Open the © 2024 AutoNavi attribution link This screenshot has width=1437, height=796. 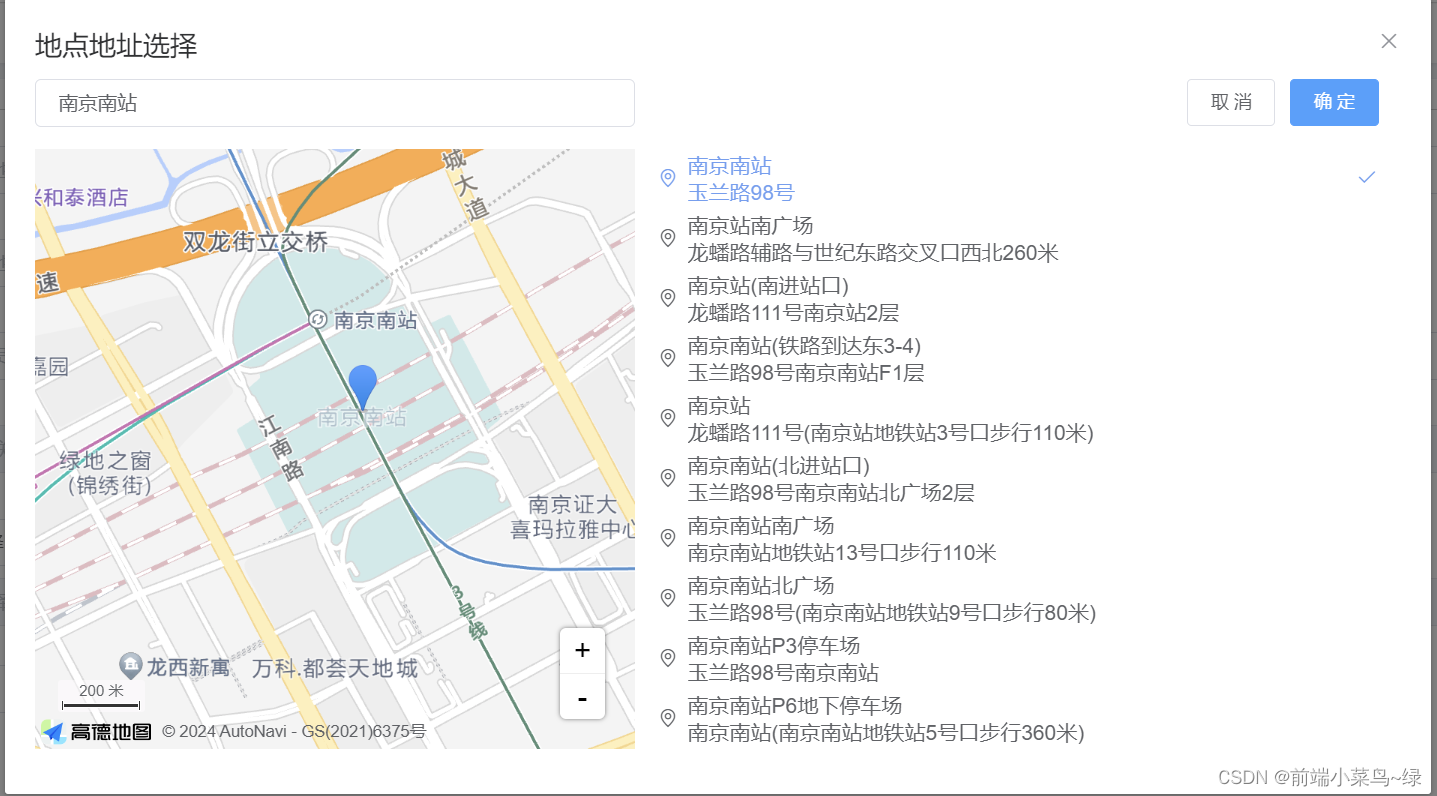point(296,731)
